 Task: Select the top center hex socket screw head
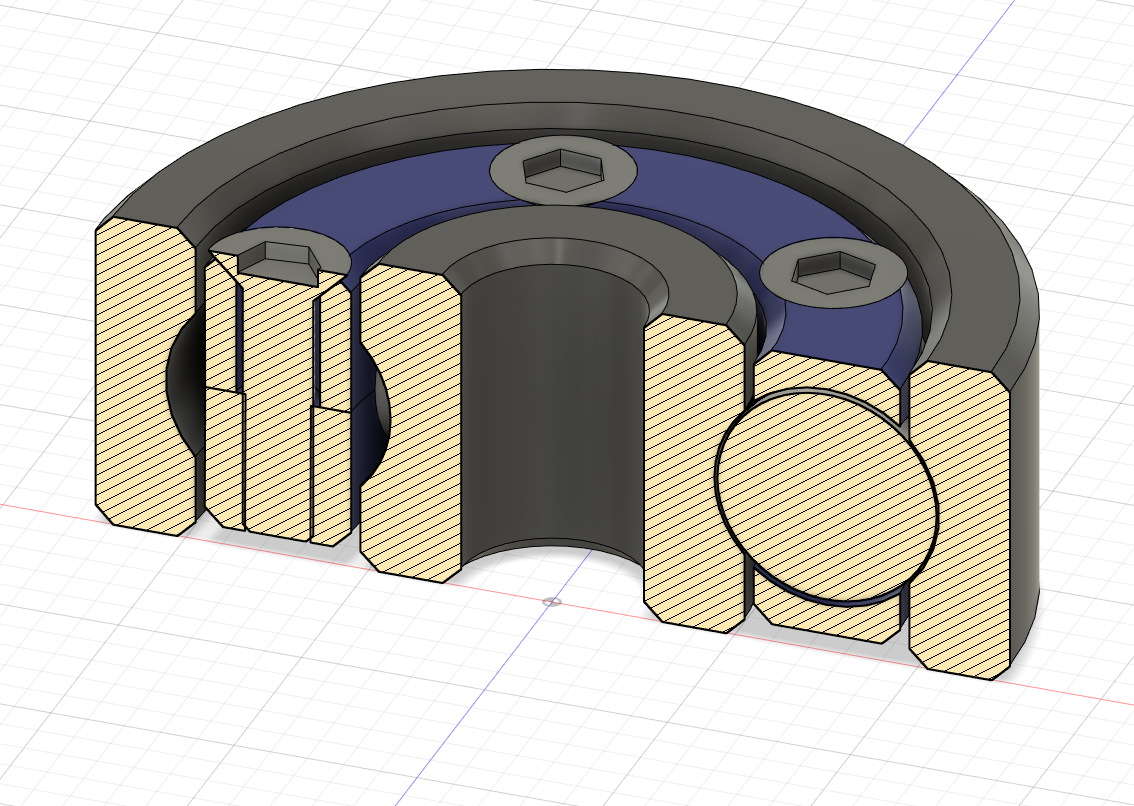(564, 170)
